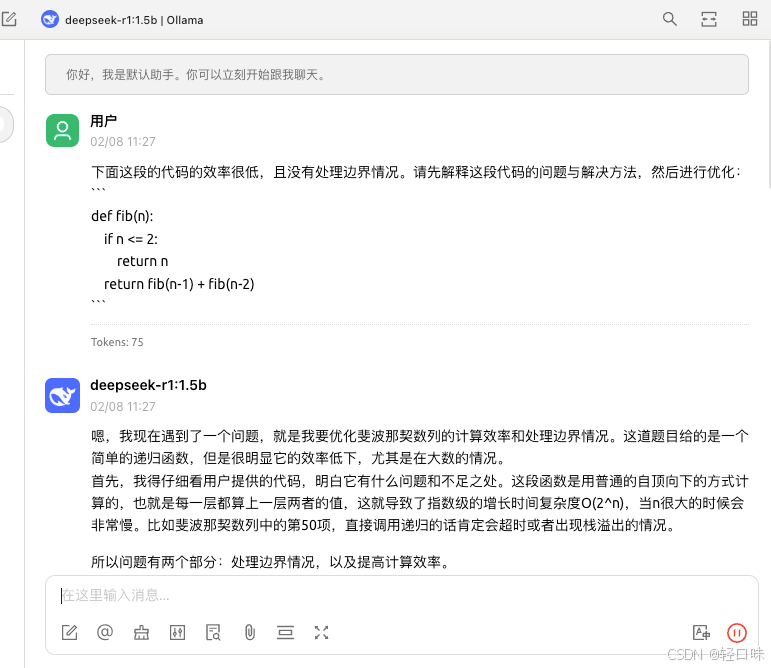Click the code line "def fib(n):"
Screen dimensions: 771x668
(x=122, y=216)
